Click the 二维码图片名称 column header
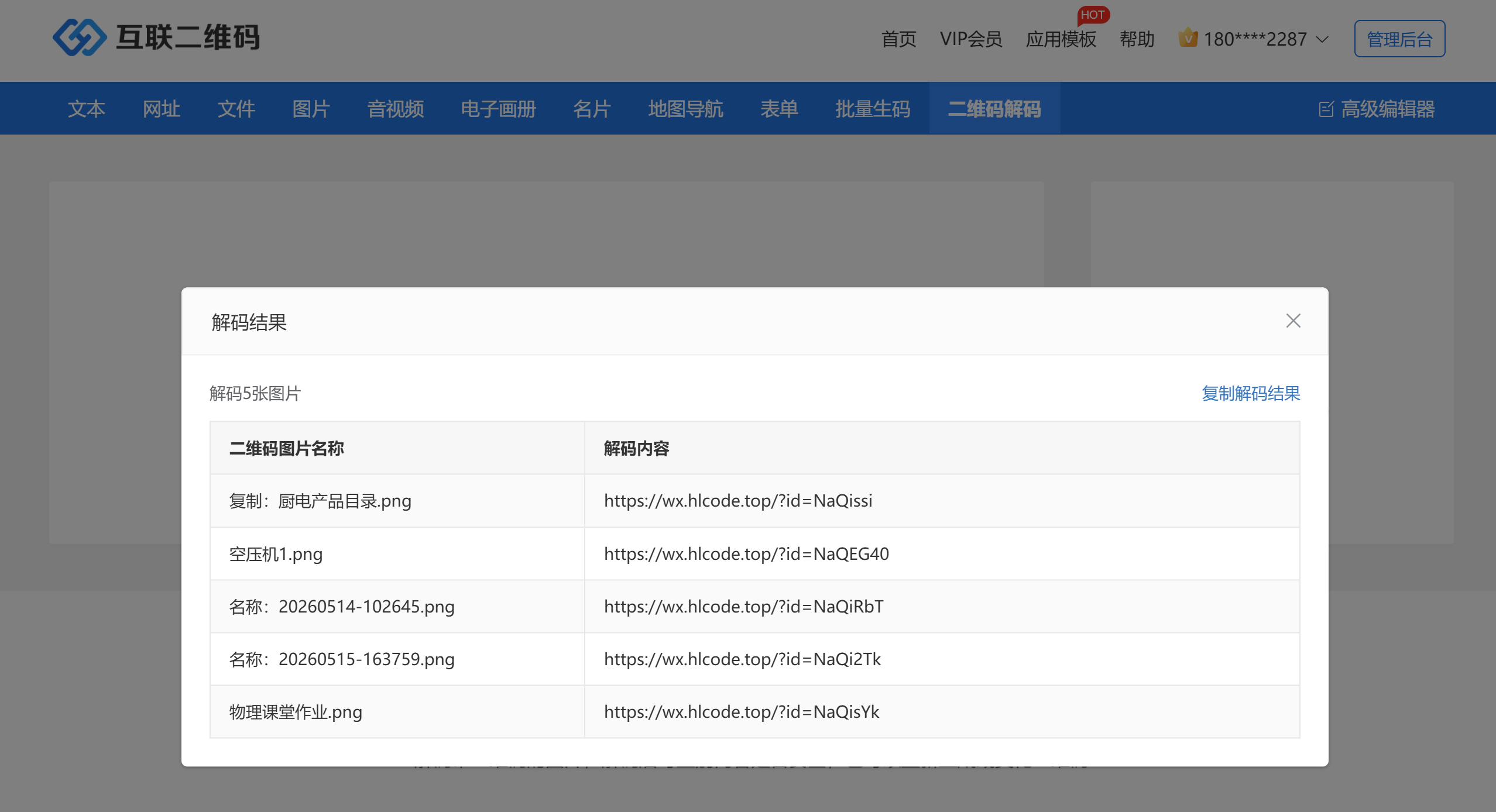The width and height of the screenshot is (1496, 812). pos(287,448)
